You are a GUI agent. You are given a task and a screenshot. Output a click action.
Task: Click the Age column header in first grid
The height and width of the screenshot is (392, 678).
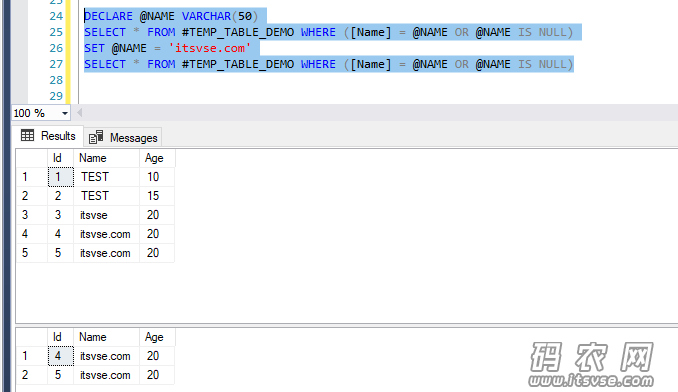click(157, 158)
